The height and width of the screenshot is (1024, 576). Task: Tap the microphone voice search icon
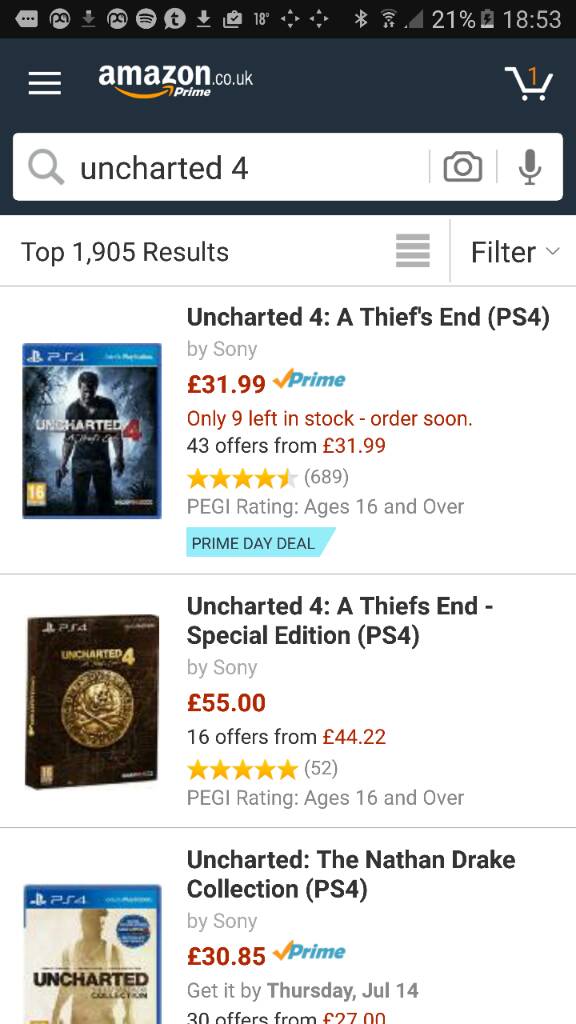tap(530, 167)
